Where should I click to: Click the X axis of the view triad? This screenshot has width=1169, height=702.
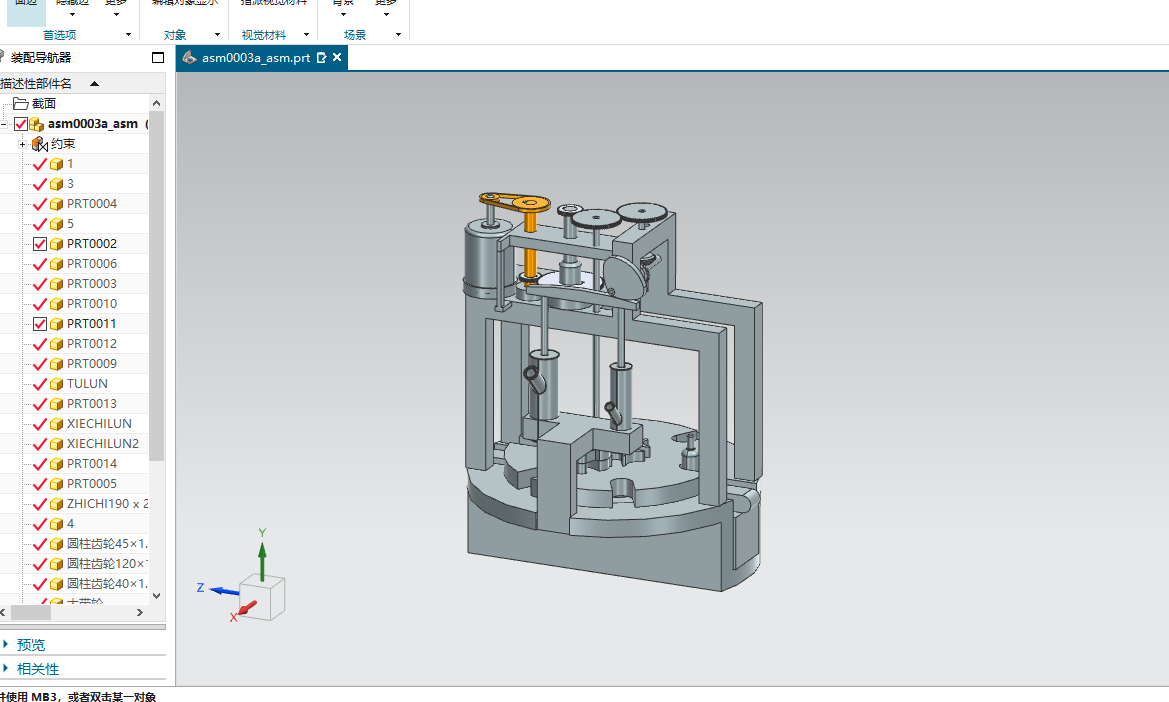click(245, 610)
